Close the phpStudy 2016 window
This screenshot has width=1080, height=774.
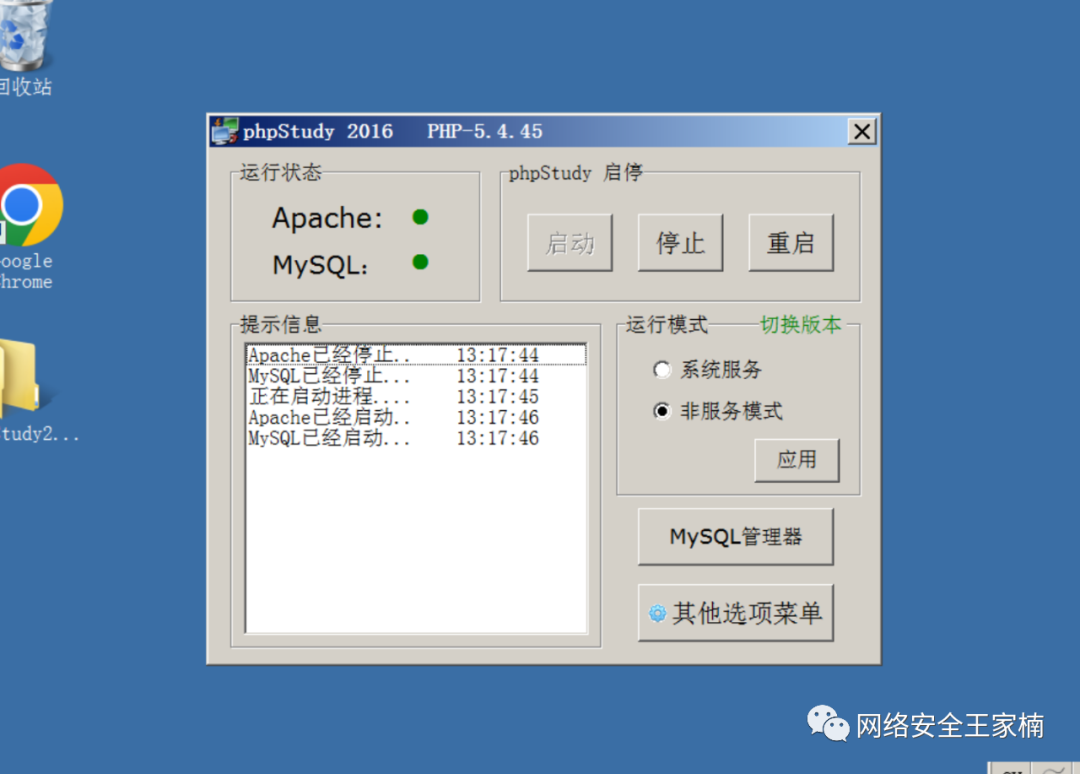pos(862,131)
